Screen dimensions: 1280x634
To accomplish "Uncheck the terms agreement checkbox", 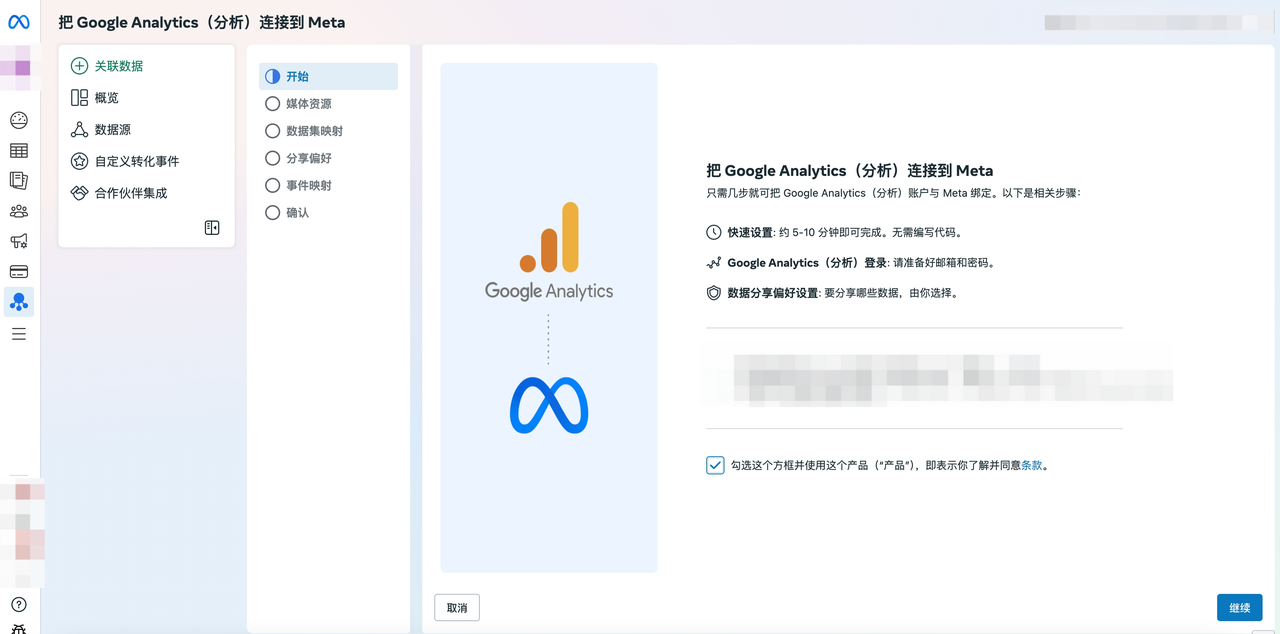I will pos(715,465).
